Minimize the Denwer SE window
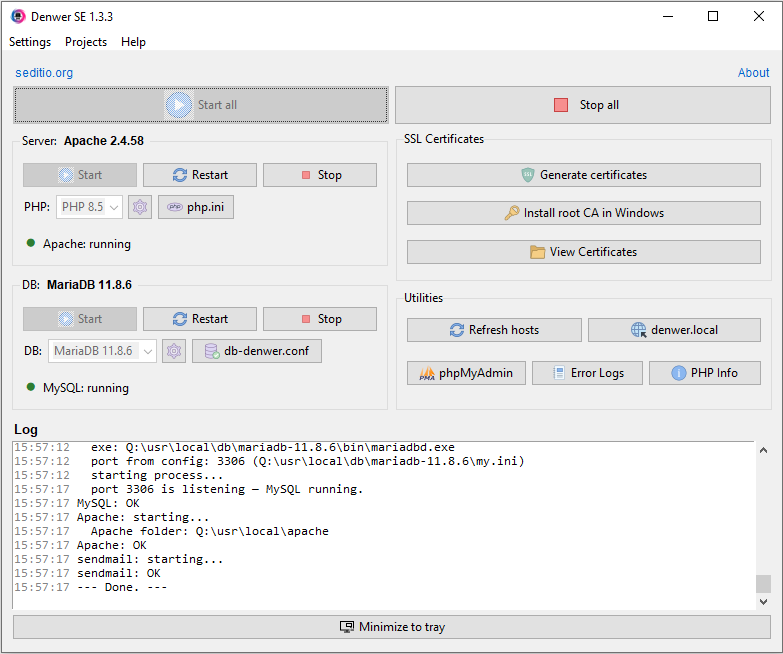Viewport: 783px width, 654px height. (x=668, y=16)
